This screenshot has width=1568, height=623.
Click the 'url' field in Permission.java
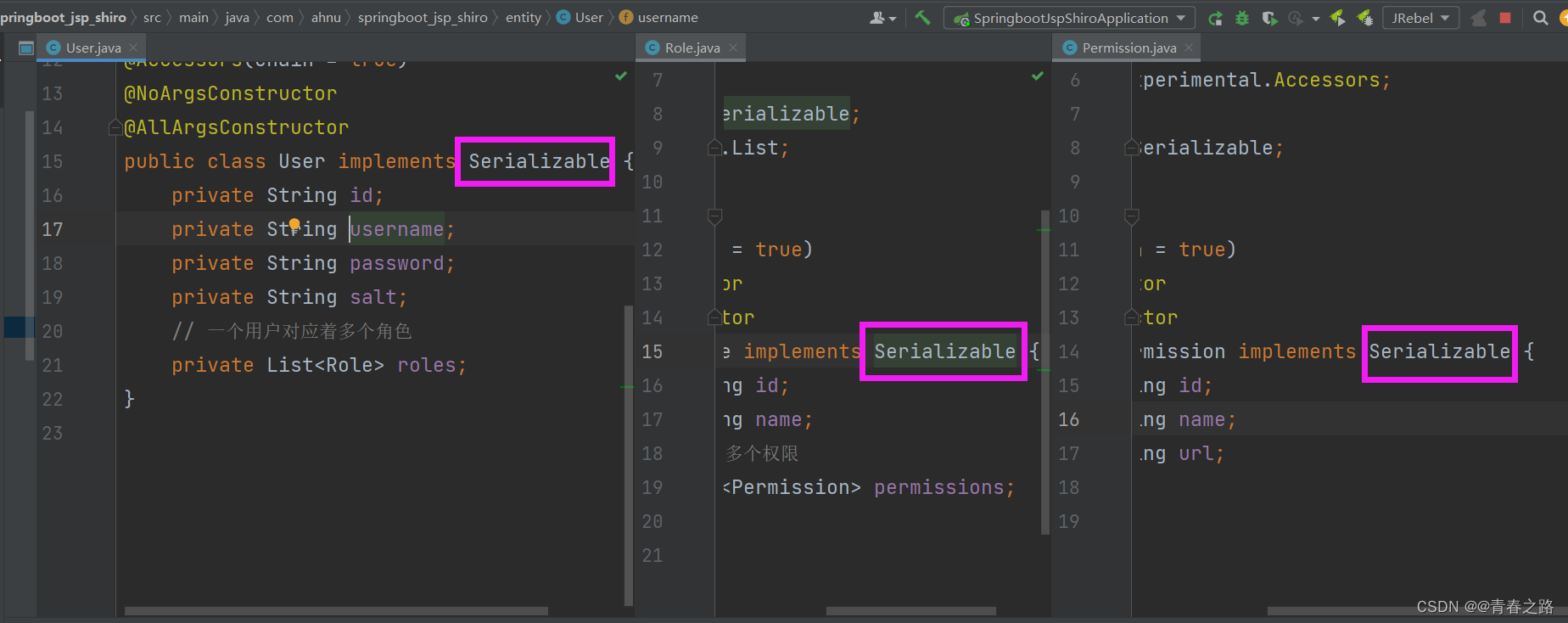point(1196,453)
